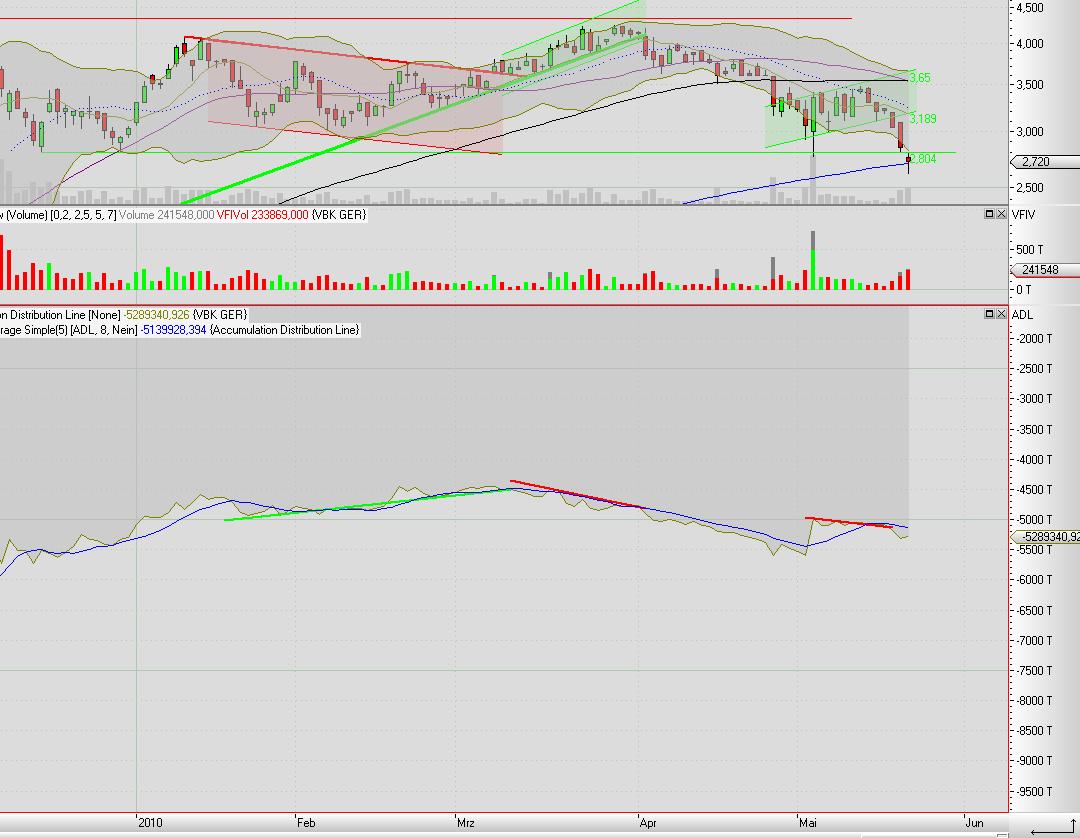The width and height of the screenshot is (1080, 838).
Task: Click the 0 T volume scale tick
Action: point(1023,290)
